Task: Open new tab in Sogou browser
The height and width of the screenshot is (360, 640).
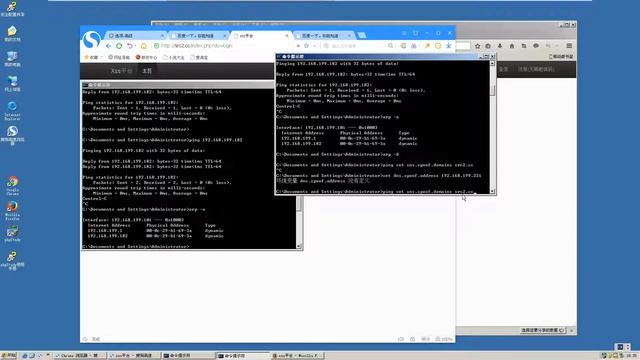Action: pos(362,36)
